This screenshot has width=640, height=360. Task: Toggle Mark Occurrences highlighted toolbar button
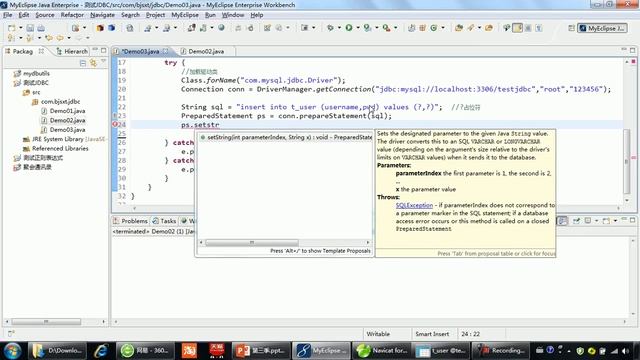(518, 28)
